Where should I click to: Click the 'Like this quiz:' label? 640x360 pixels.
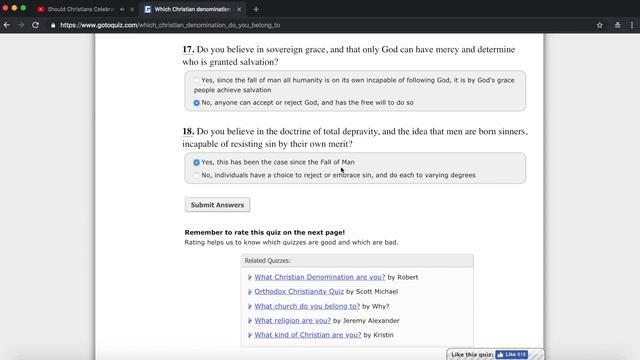472,355
